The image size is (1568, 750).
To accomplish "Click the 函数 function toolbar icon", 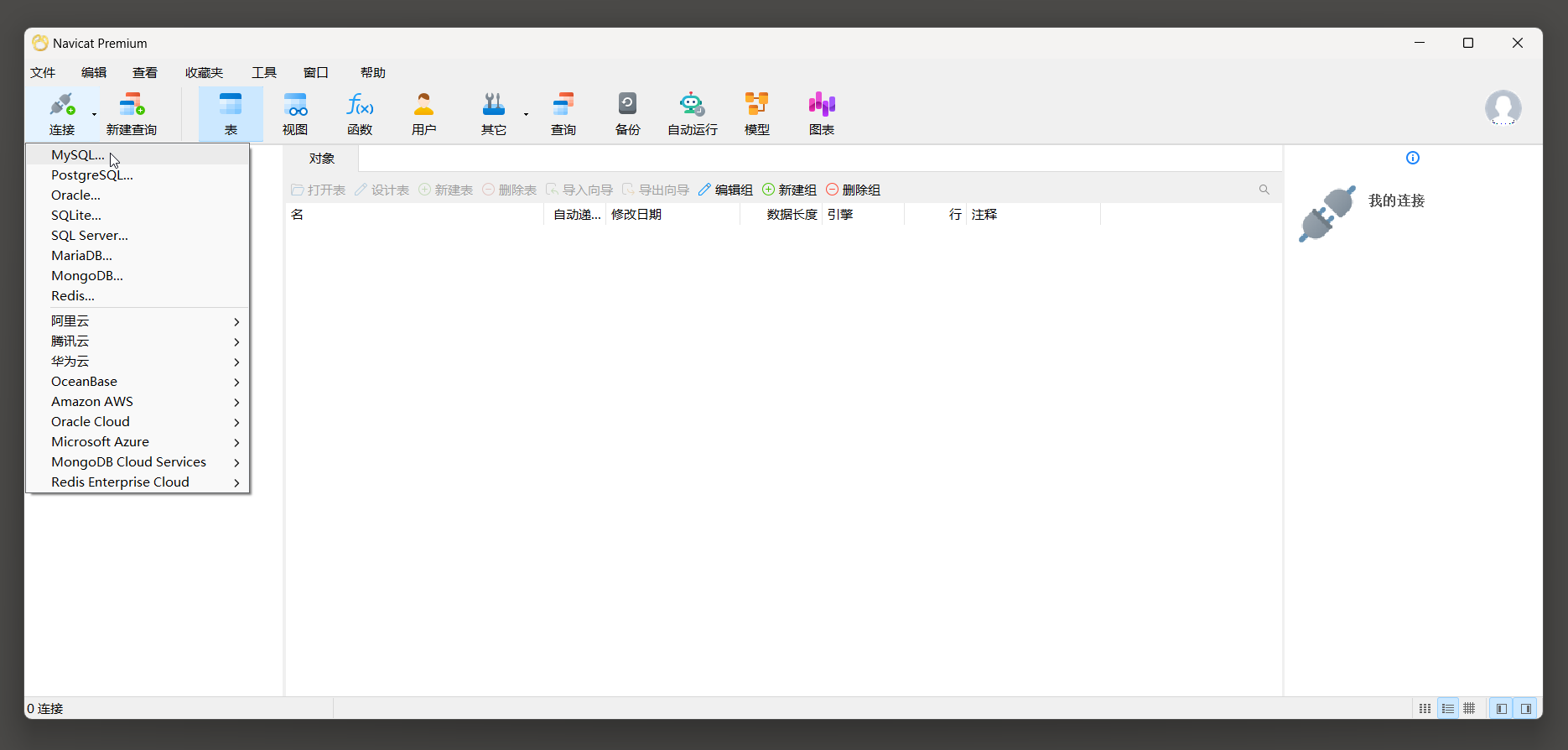I will (360, 114).
